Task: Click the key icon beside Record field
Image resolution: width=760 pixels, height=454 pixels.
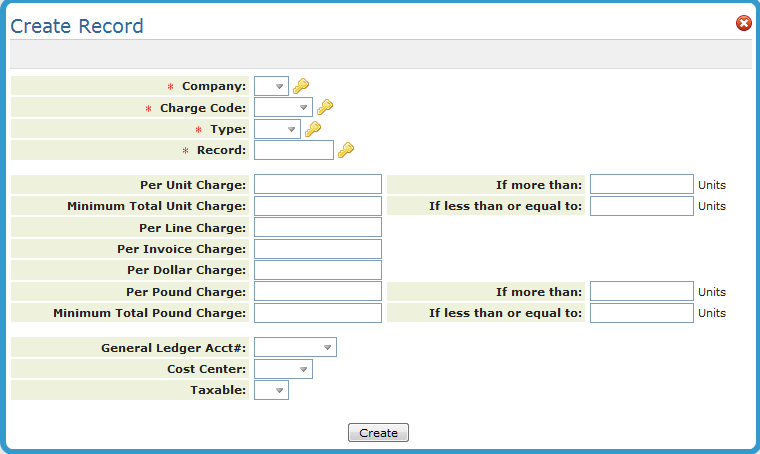Action: coord(346,150)
